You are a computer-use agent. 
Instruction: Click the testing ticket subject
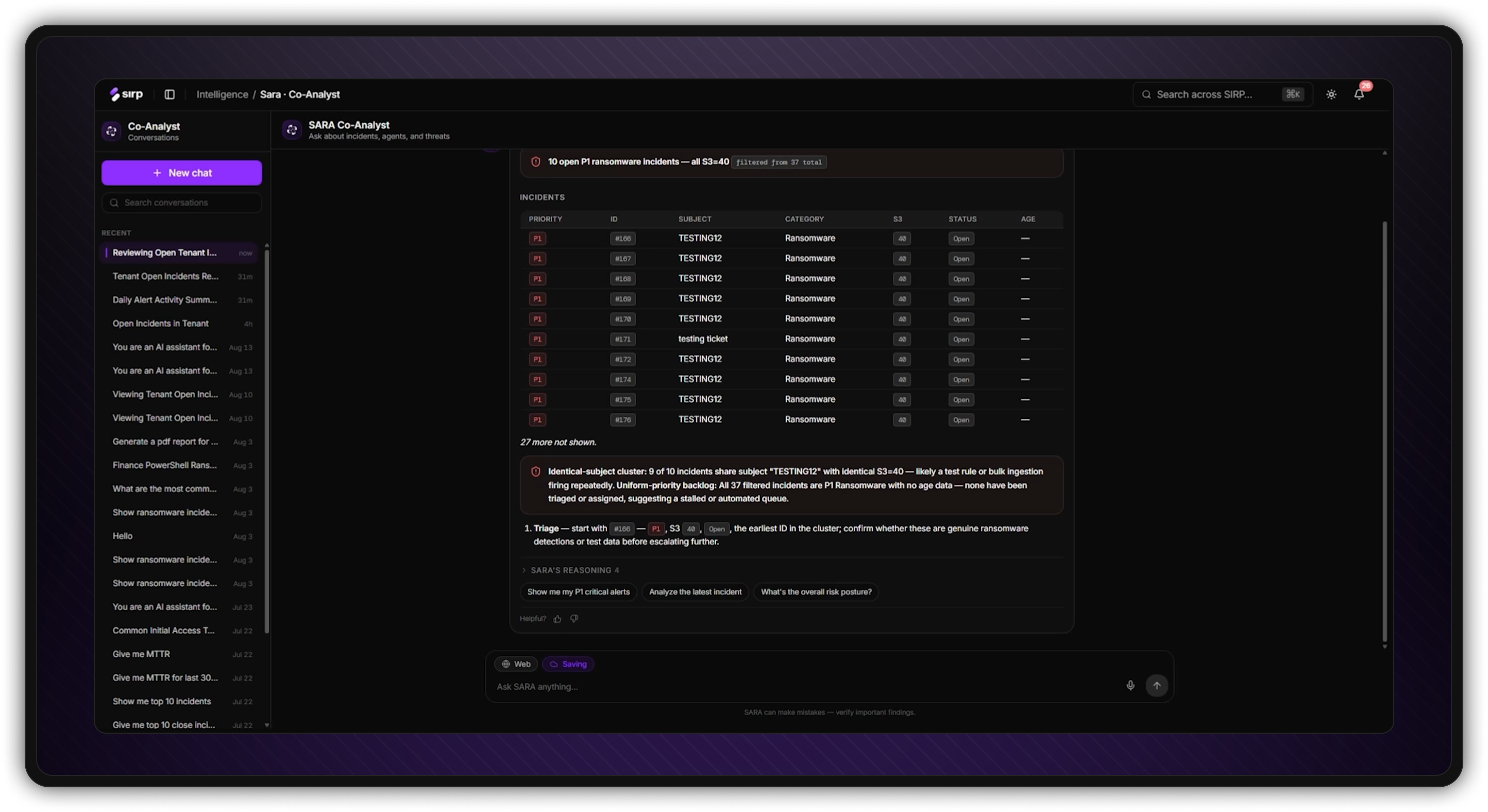[x=702, y=339]
